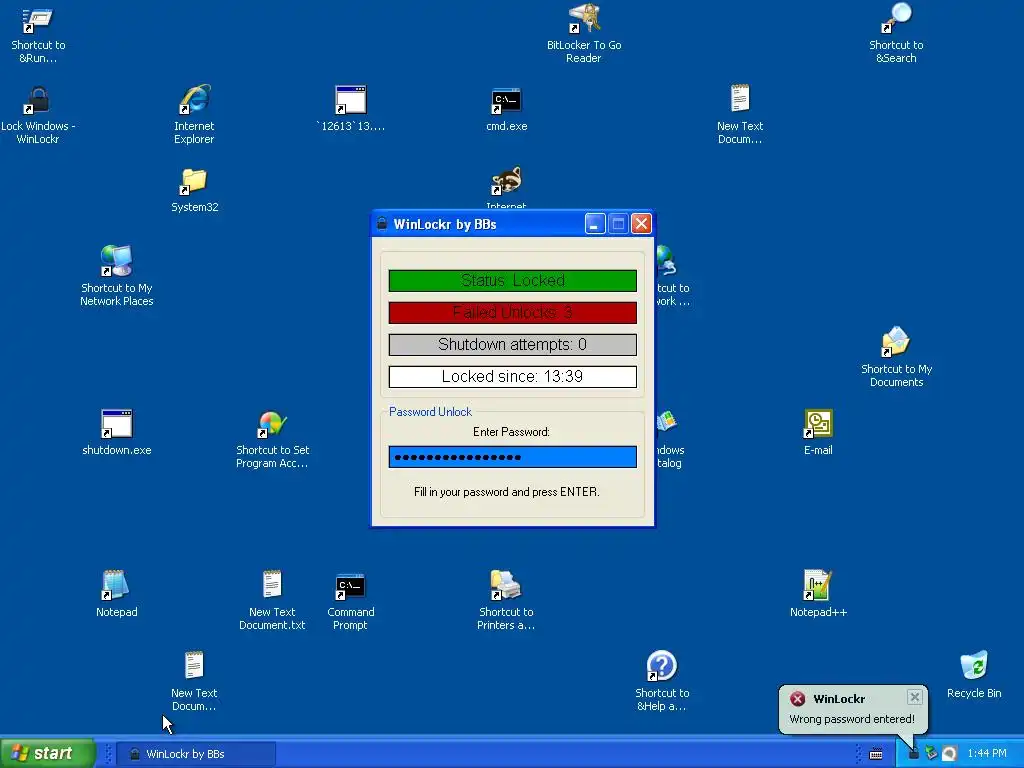The image size is (1024, 768).
Task: Select the E-mail desktop icon
Action: pos(818,432)
